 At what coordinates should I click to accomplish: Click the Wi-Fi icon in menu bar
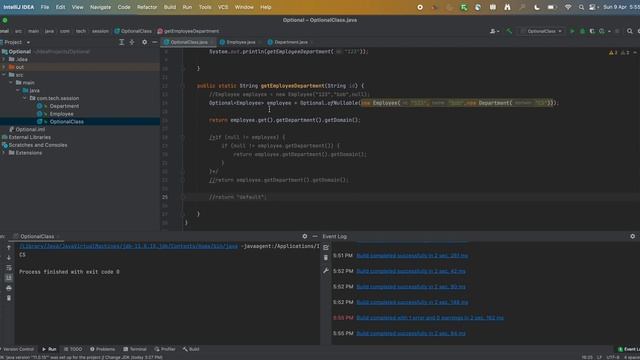pyautogui.click(x=568, y=7)
